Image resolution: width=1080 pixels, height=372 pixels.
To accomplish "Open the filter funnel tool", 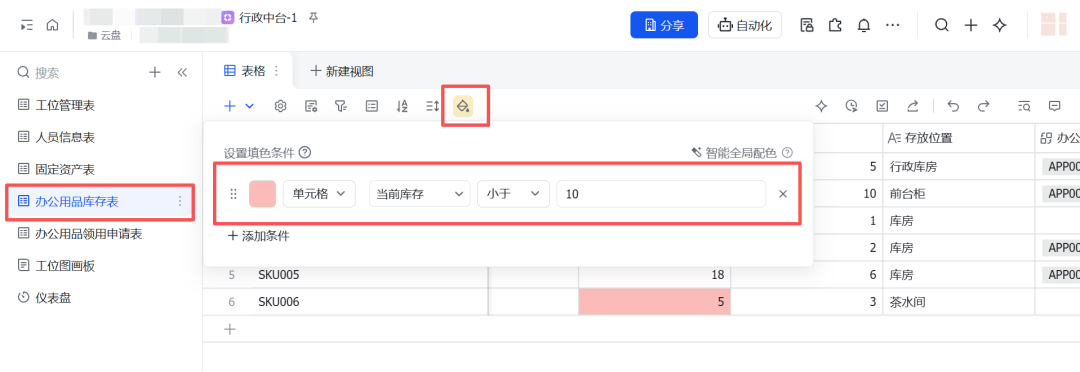I will pyautogui.click(x=340, y=106).
